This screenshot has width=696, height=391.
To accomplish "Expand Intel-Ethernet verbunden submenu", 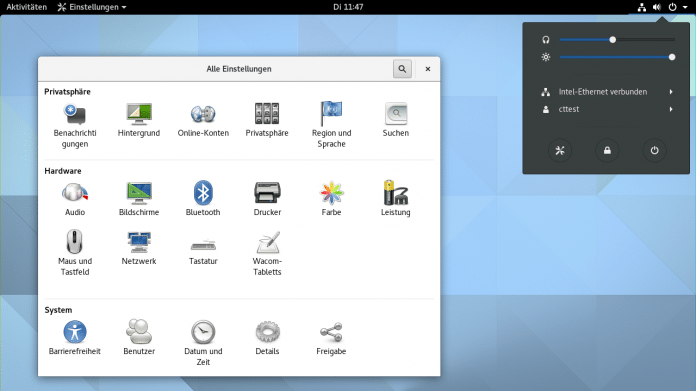I will tap(607, 92).
